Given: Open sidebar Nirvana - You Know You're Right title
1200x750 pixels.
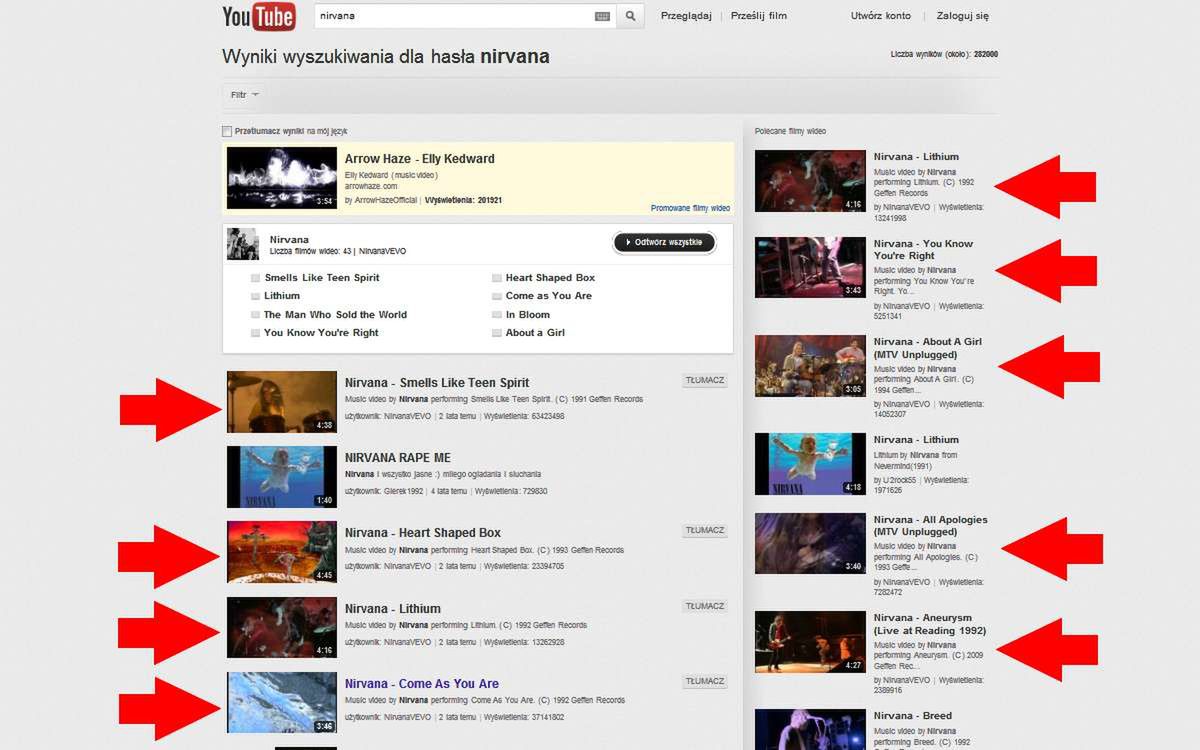Looking at the screenshot, I should pyautogui.click(x=923, y=249).
